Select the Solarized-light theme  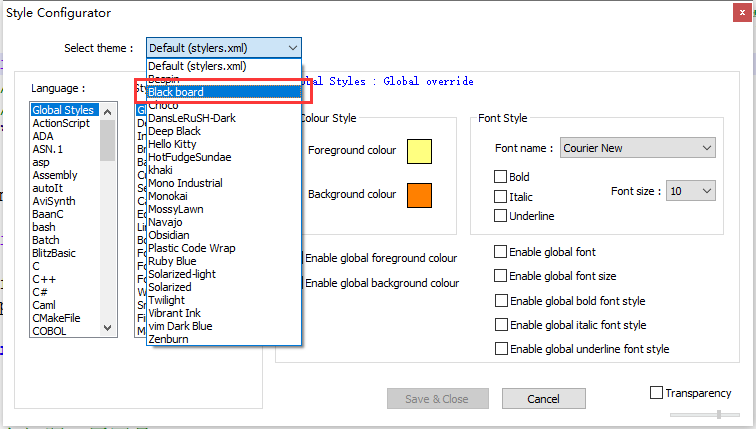[224, 274]
